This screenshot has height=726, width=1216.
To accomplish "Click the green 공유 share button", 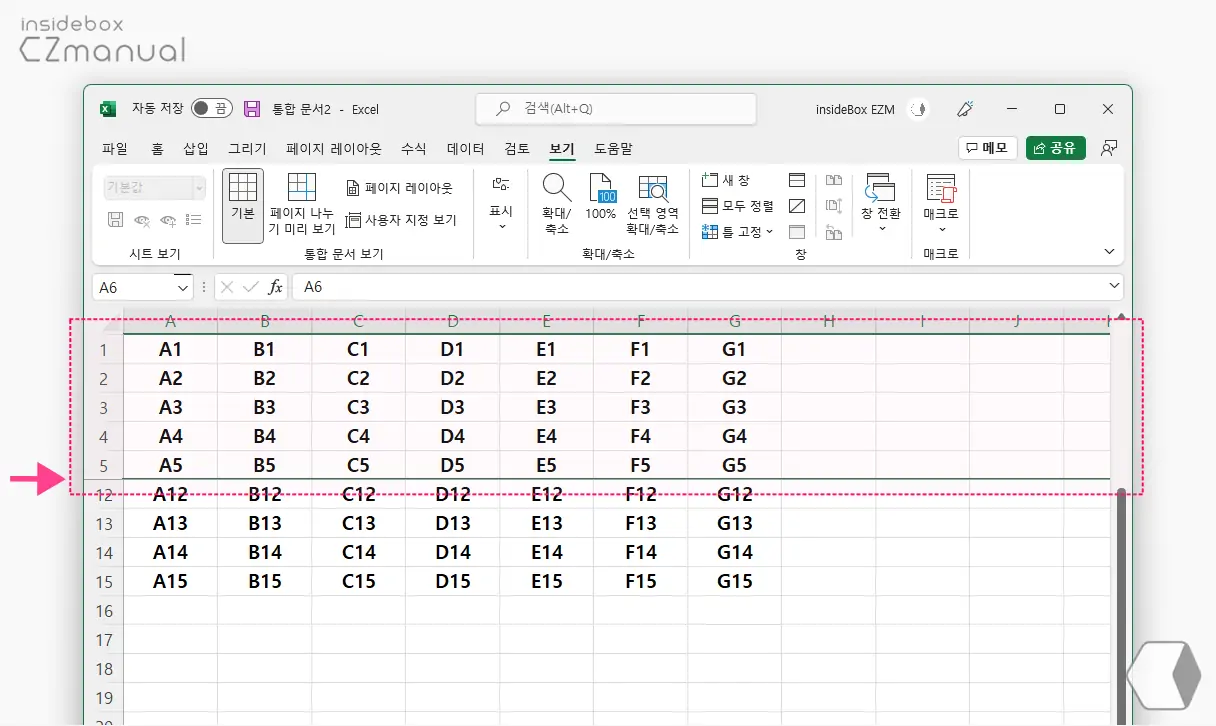I will coord(1055,148).
